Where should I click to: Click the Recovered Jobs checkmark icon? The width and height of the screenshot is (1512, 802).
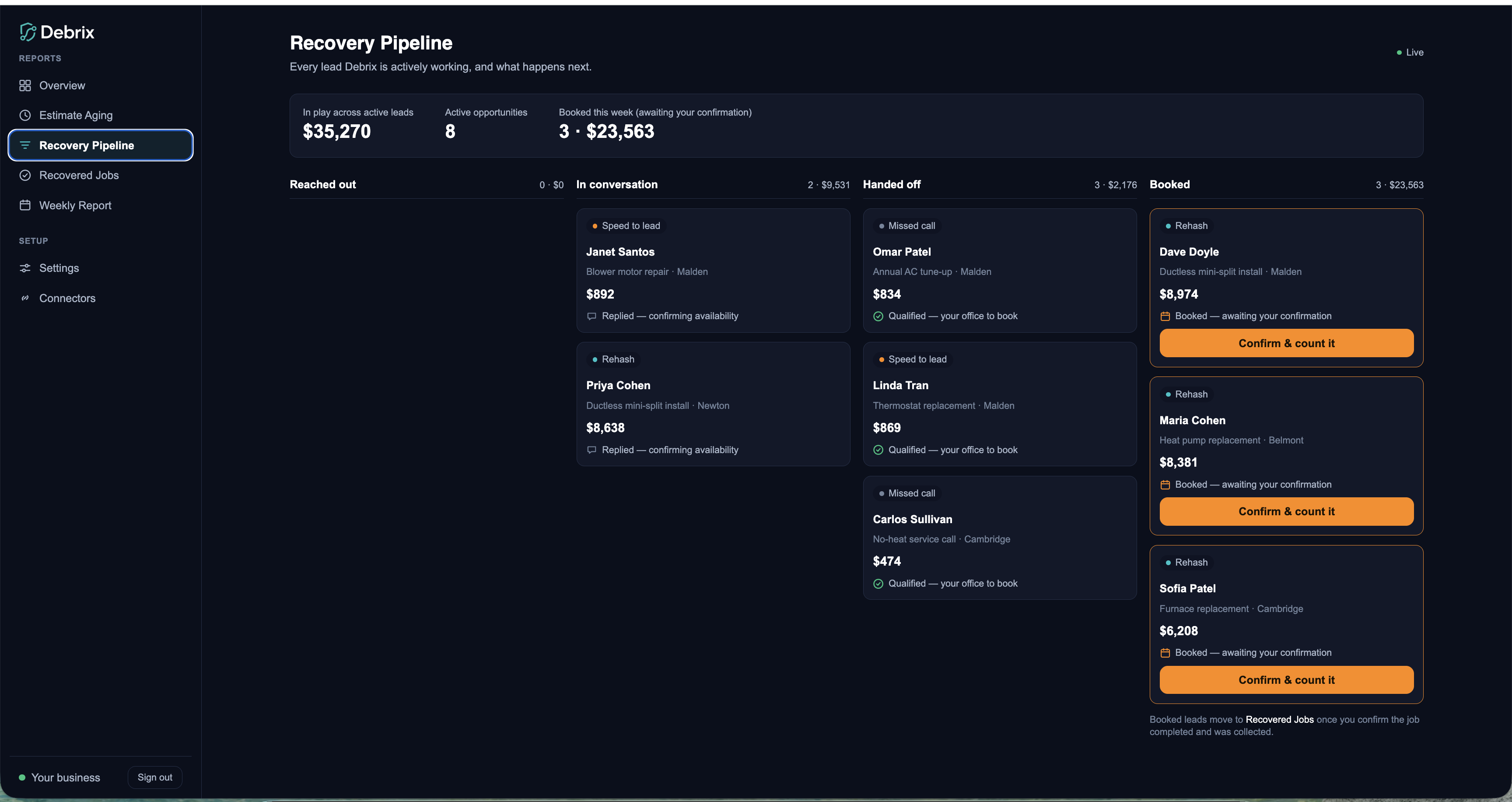(24, 175)
